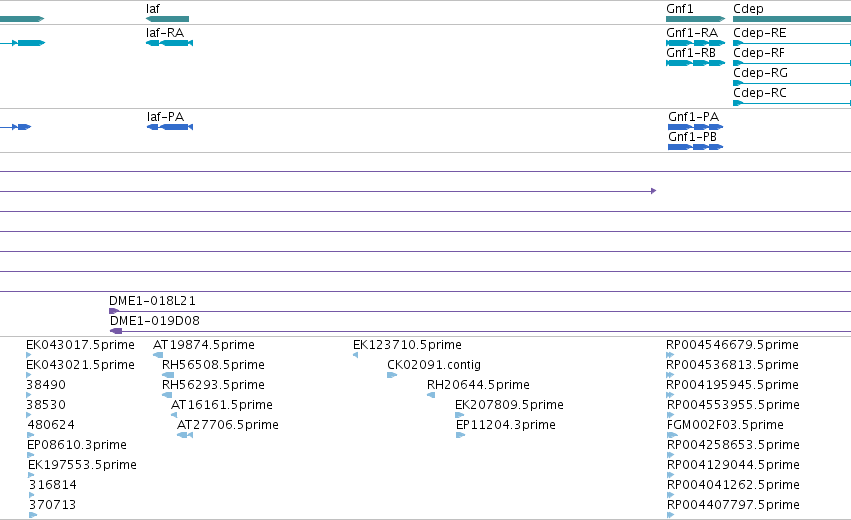851x520 pixels.
Task: Select EST EP11204.3prime
Action: 506,426
